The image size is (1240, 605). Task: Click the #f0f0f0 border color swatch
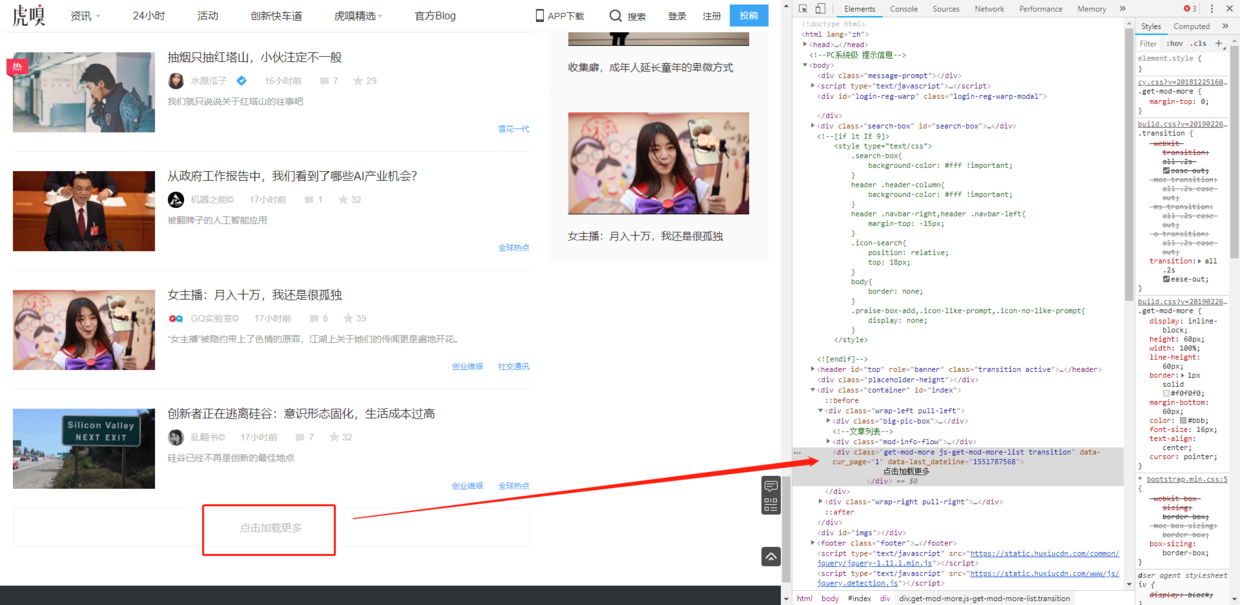(x=1168, y=393)
